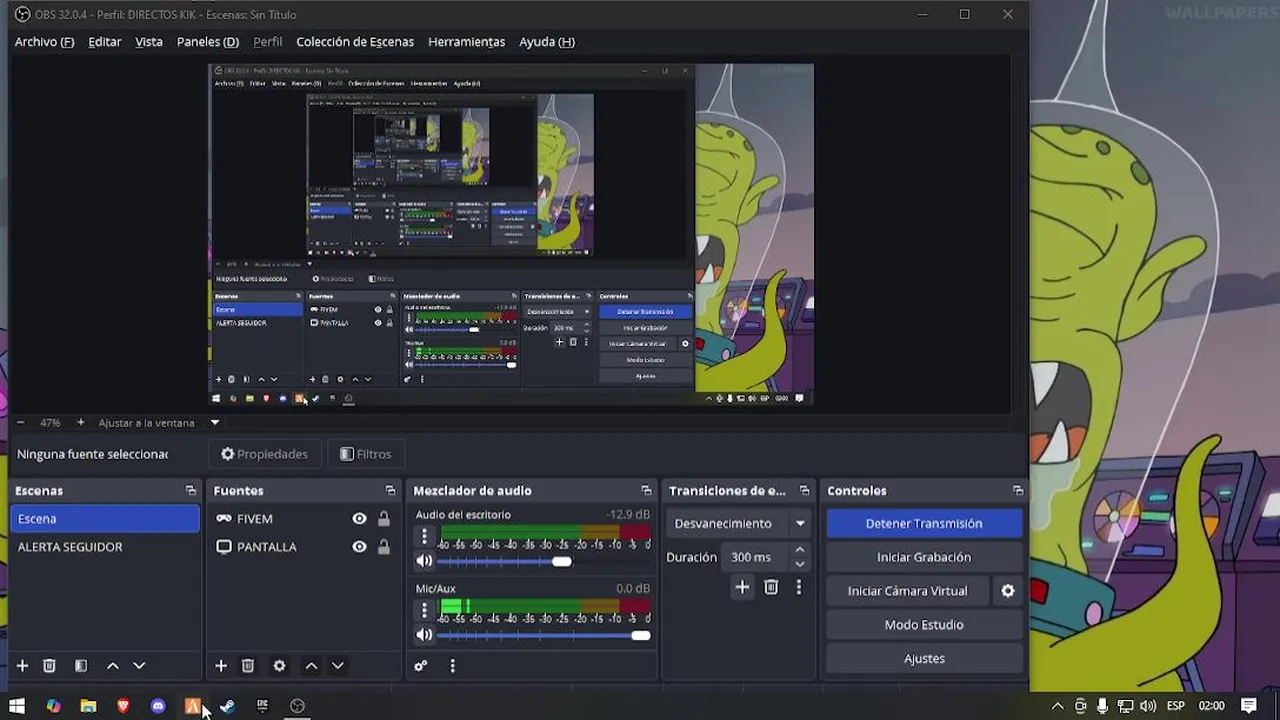Open the Archivo menu
The width and height of the screenshot is (1280, 720).
pos(44,42)
